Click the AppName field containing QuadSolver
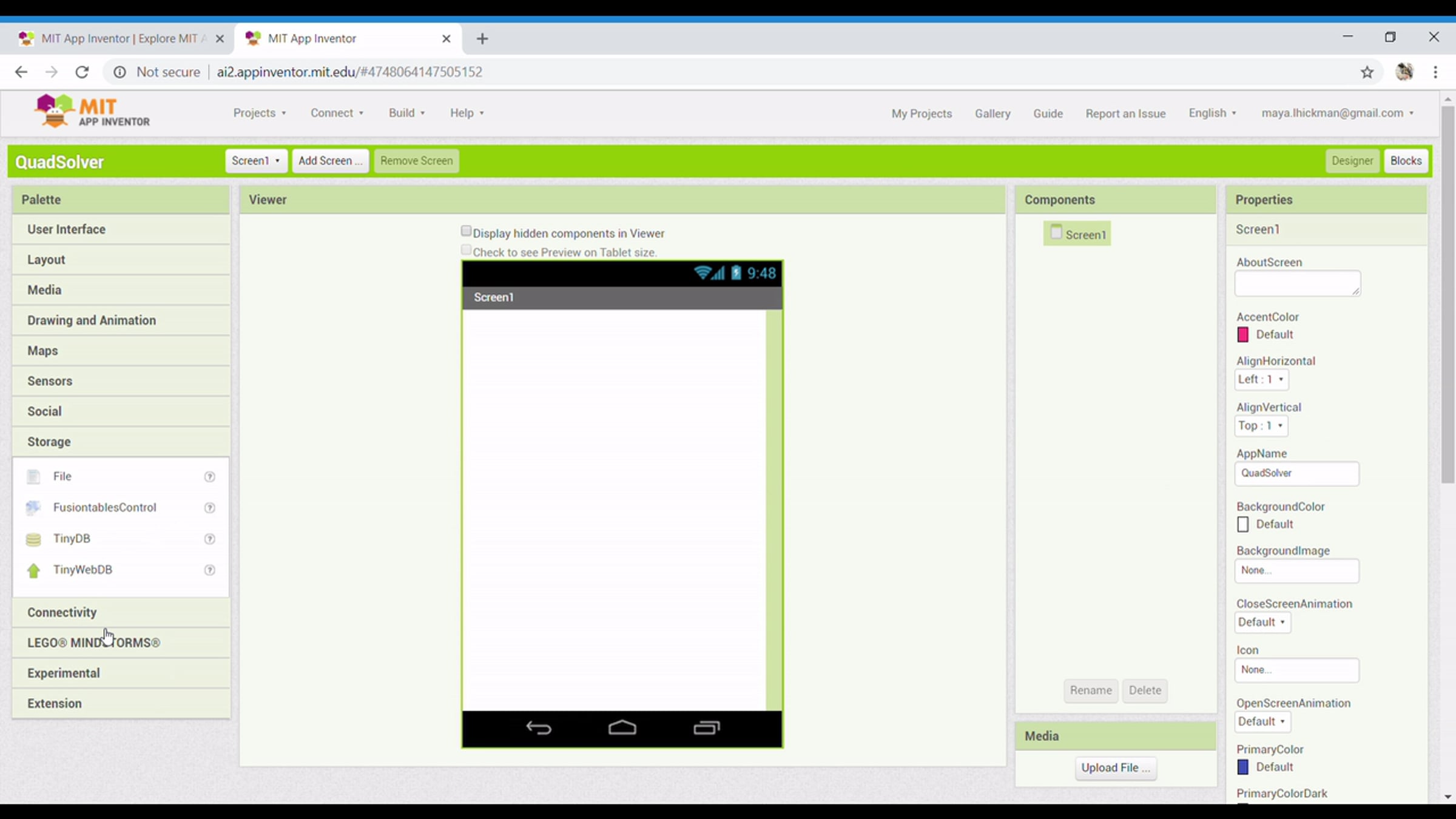 pyautogui.click(x=1297, y=474)
